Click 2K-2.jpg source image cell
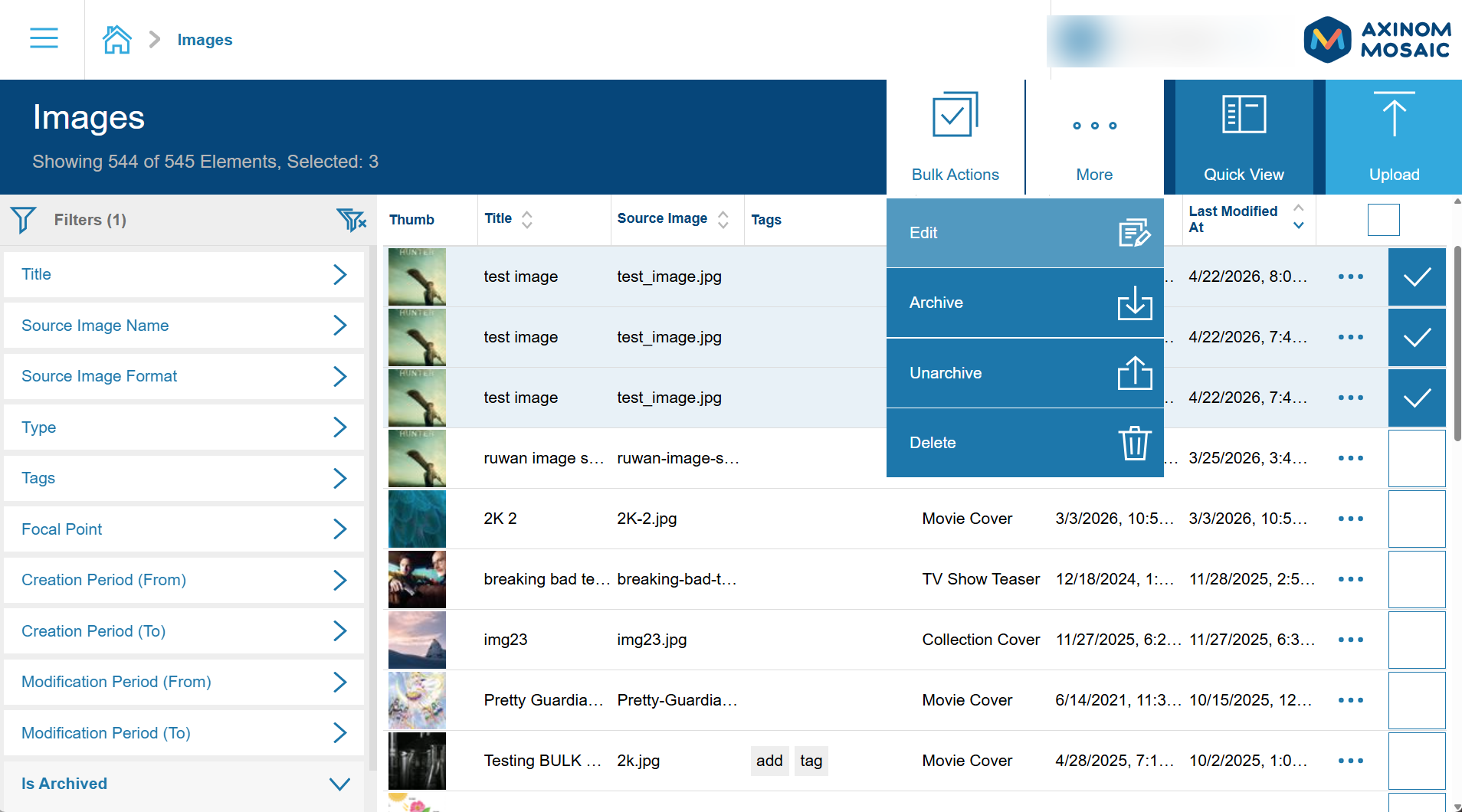 coord(647,519)
